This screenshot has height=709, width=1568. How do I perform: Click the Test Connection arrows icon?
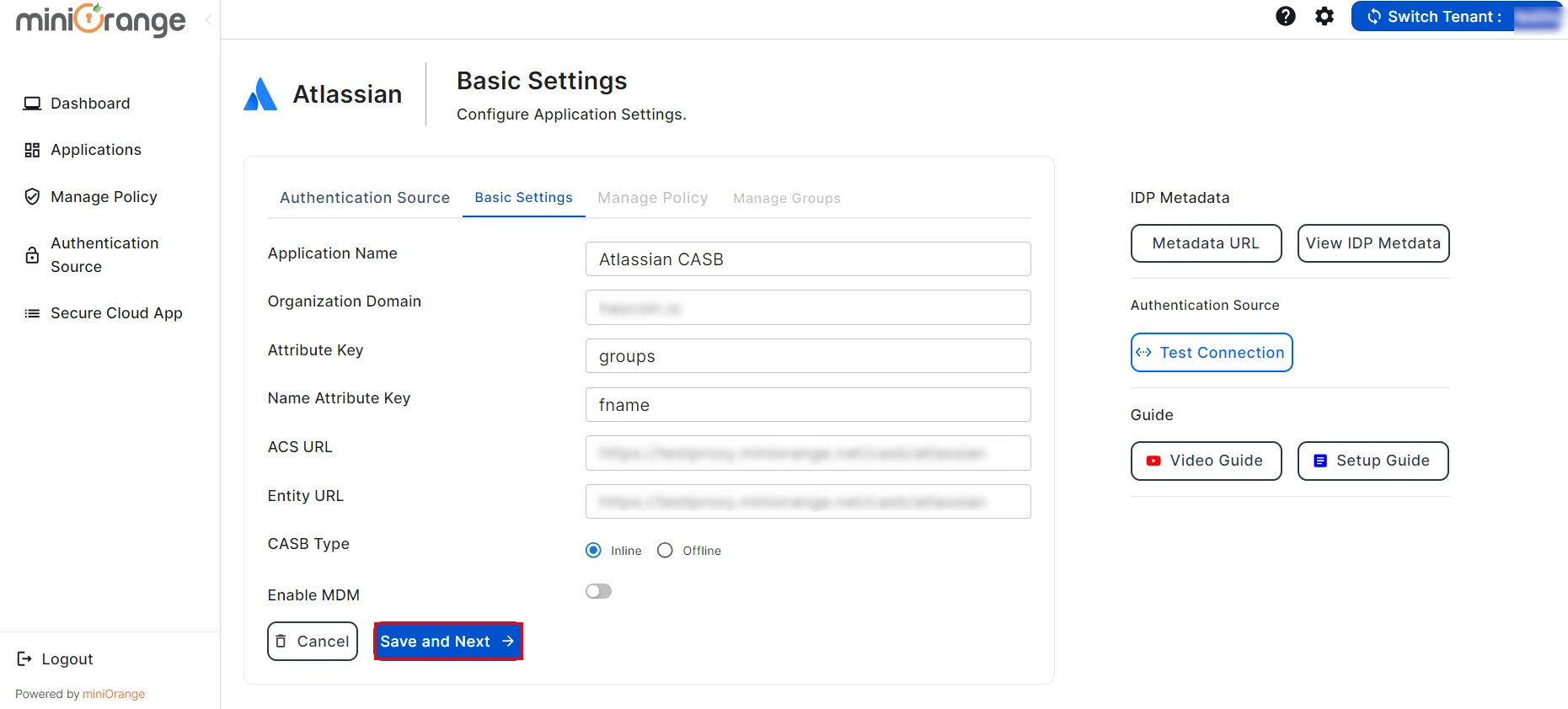click(1143, 353)
